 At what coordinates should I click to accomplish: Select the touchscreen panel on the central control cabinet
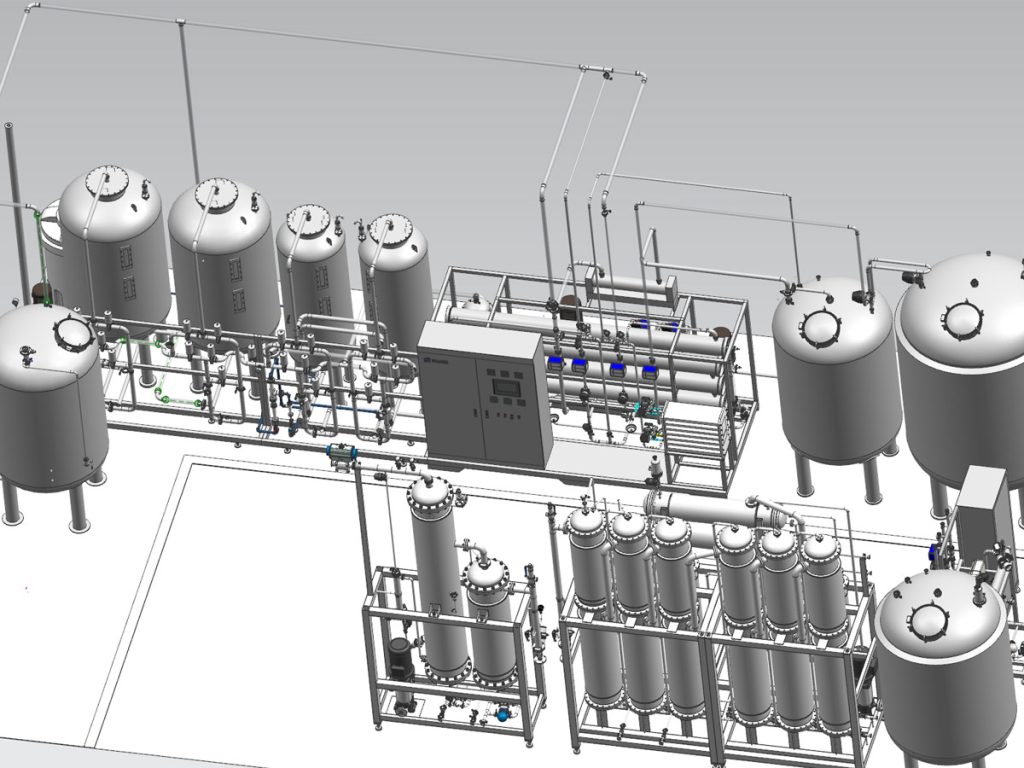(507, 387)
